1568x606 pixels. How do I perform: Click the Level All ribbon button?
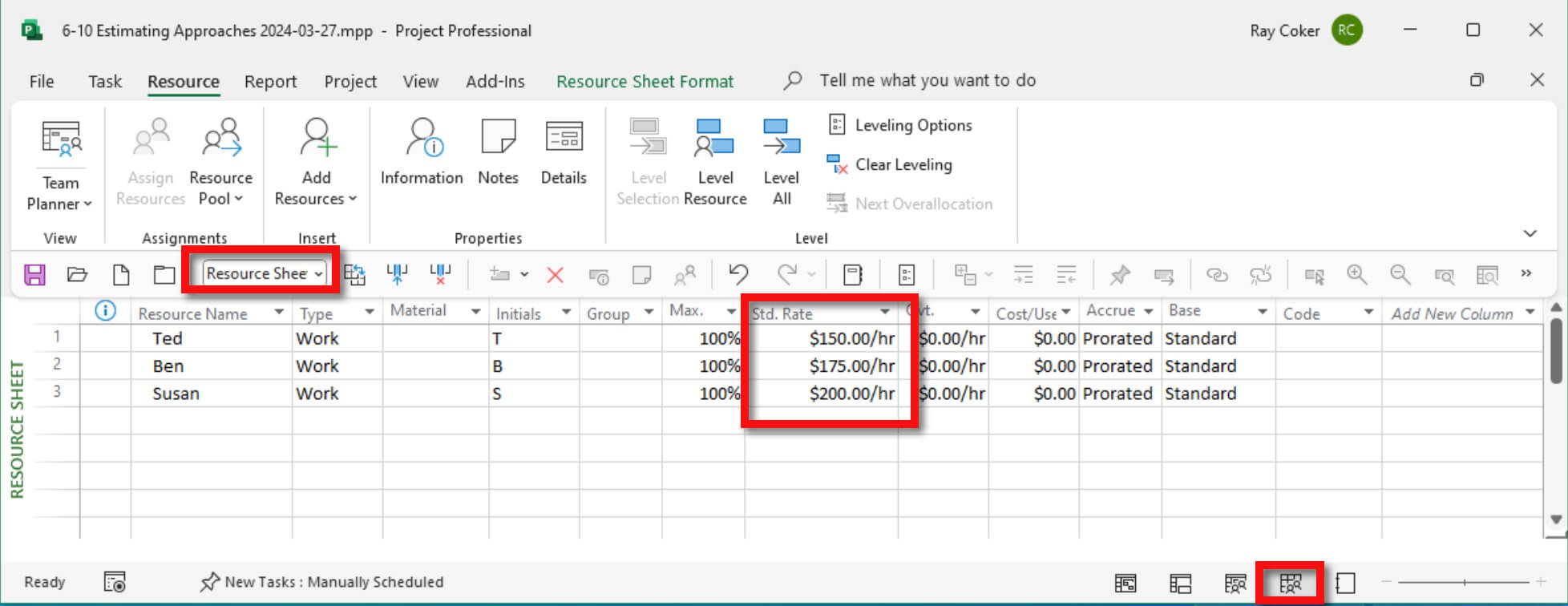[x=781, y=163]
